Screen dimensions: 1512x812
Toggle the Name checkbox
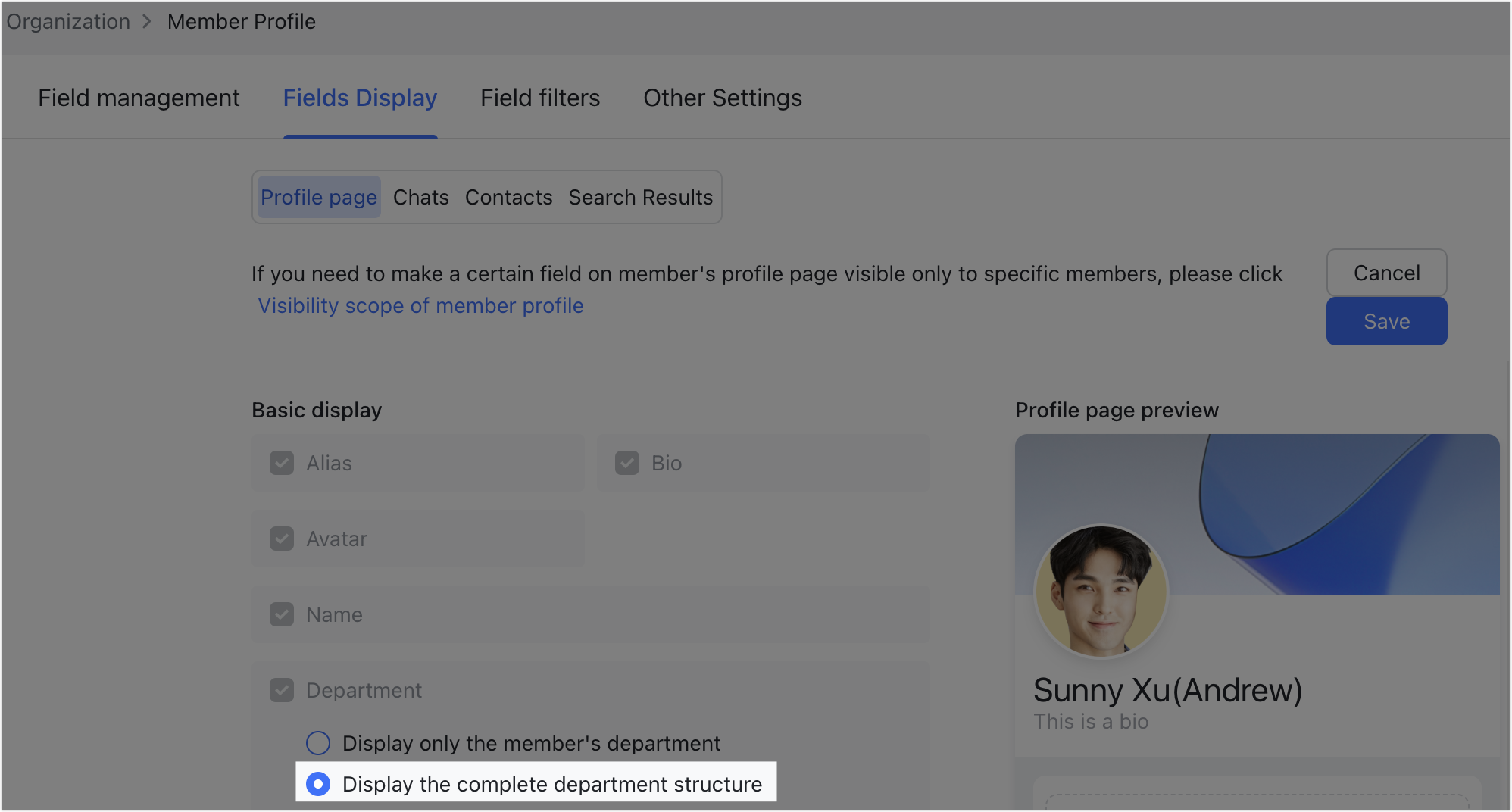tap(281, 614)
